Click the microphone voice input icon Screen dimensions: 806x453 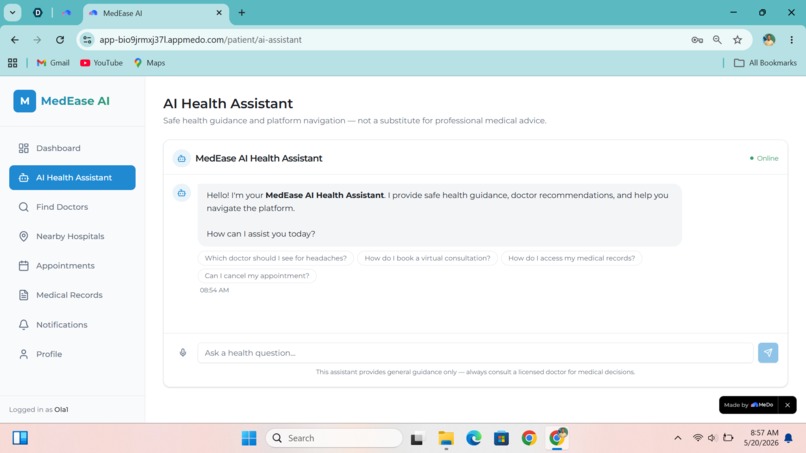tap(182, 353)
